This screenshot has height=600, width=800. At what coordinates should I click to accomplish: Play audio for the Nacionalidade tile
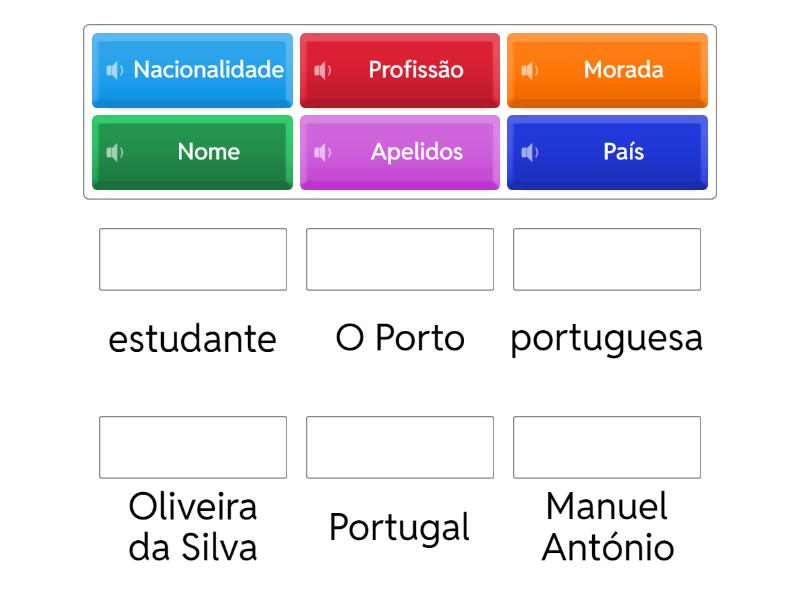(115, 70)
